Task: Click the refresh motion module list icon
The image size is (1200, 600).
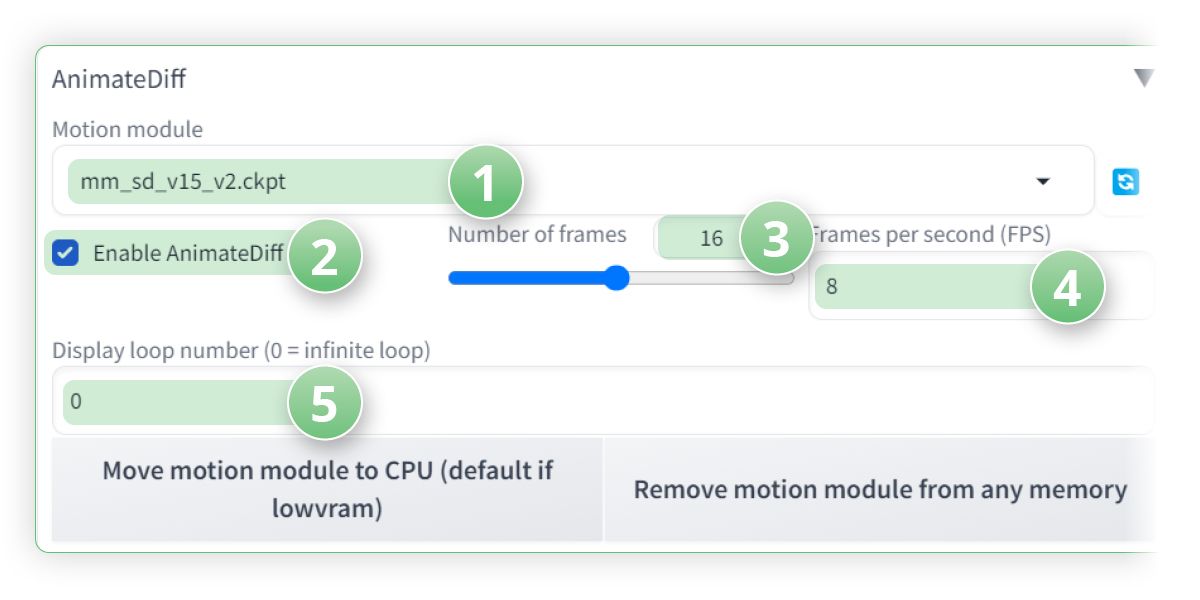Action: click(1125, 181)
